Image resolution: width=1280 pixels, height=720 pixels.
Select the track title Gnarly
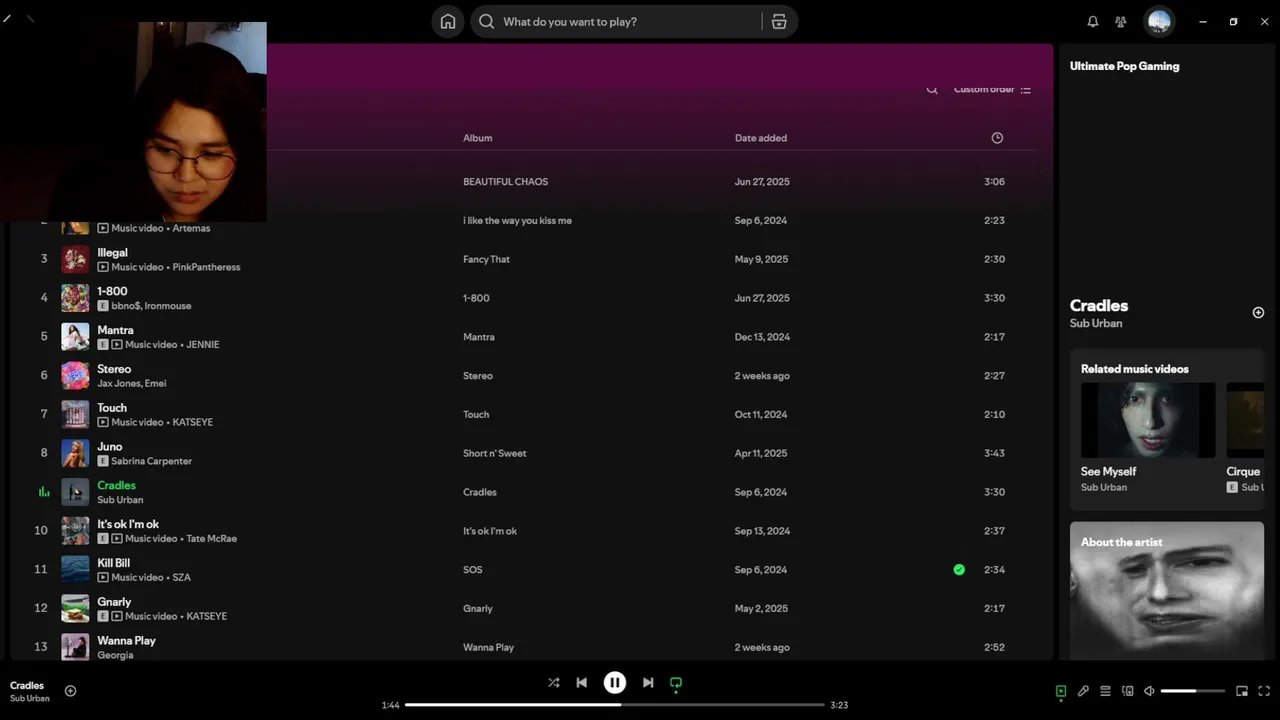pyautogui.click(x=114, y=602)
